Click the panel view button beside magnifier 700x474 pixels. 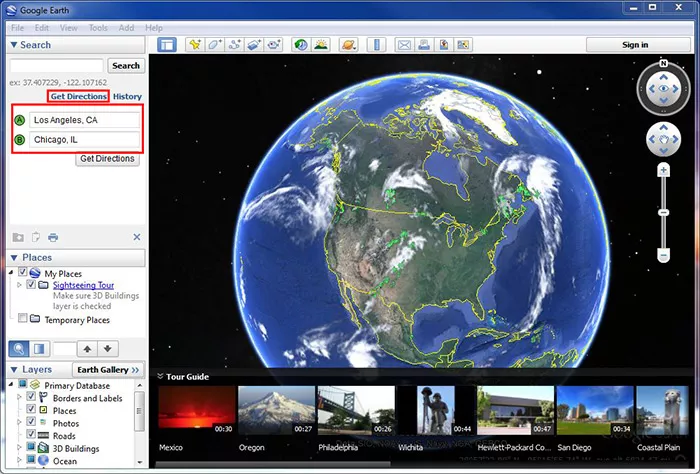[x=39, y=349]
